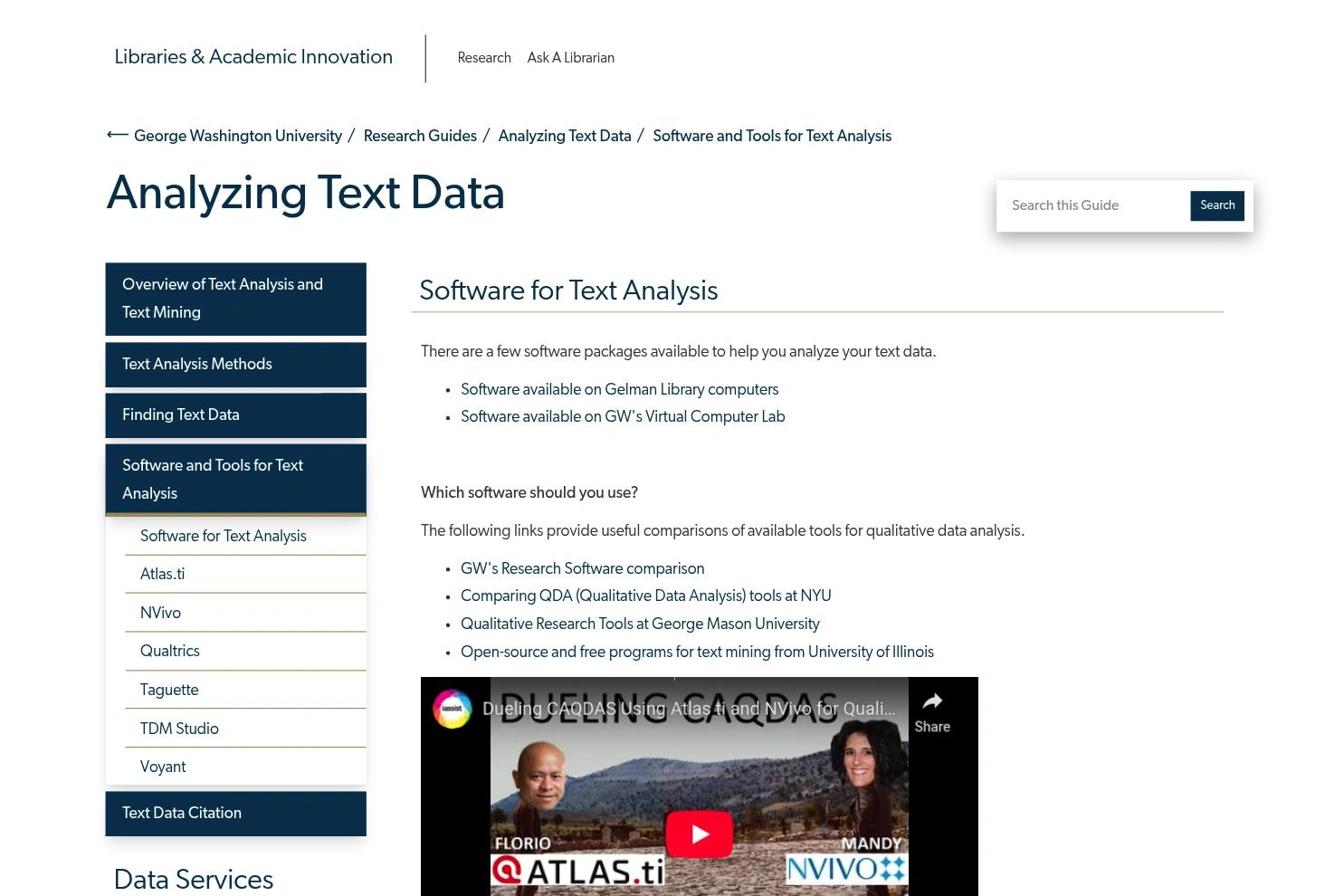Open GW's Research Software comparison link

point(582,569)
